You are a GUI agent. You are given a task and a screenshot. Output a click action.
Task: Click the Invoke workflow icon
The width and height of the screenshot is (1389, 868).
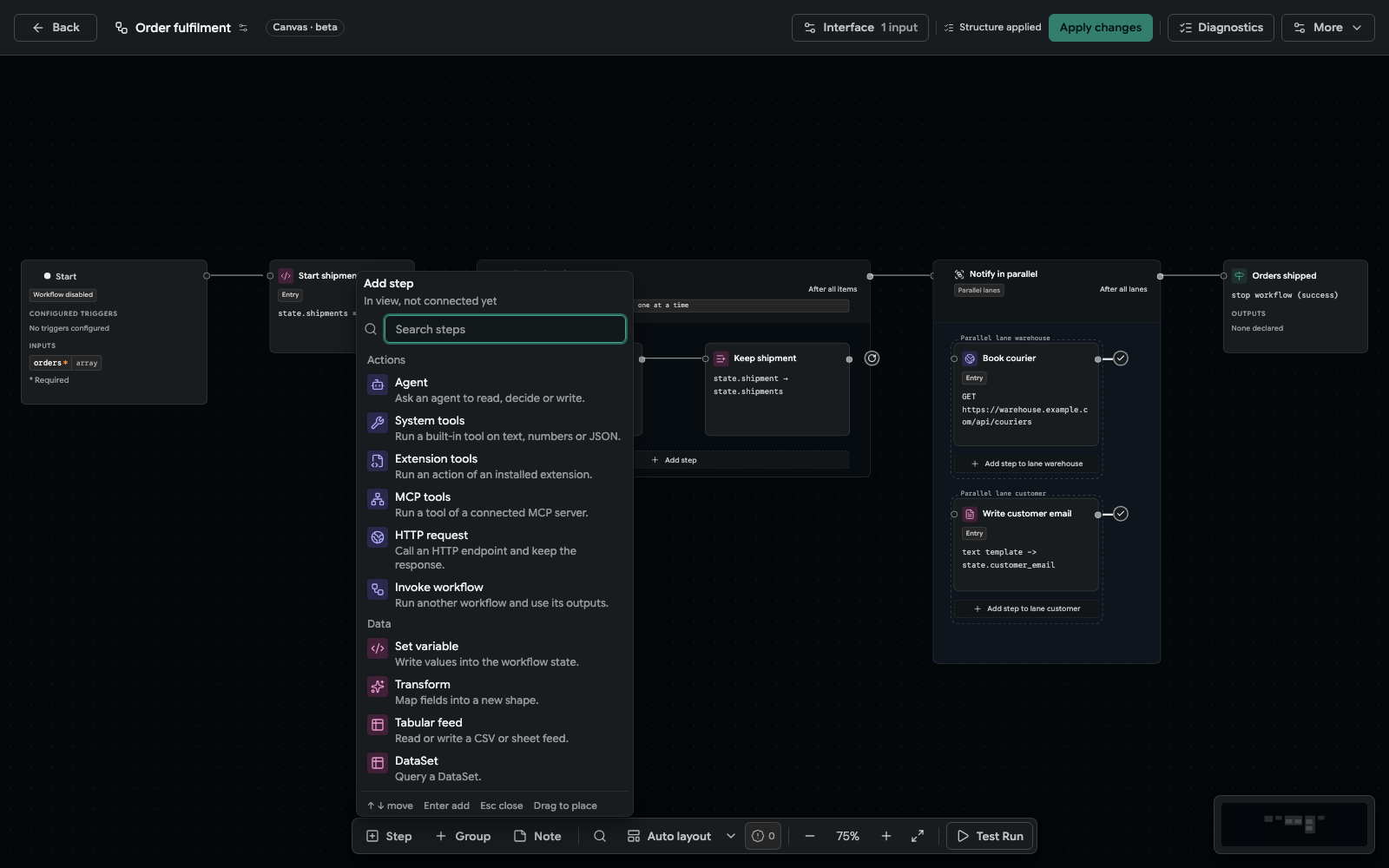(378, 589)
